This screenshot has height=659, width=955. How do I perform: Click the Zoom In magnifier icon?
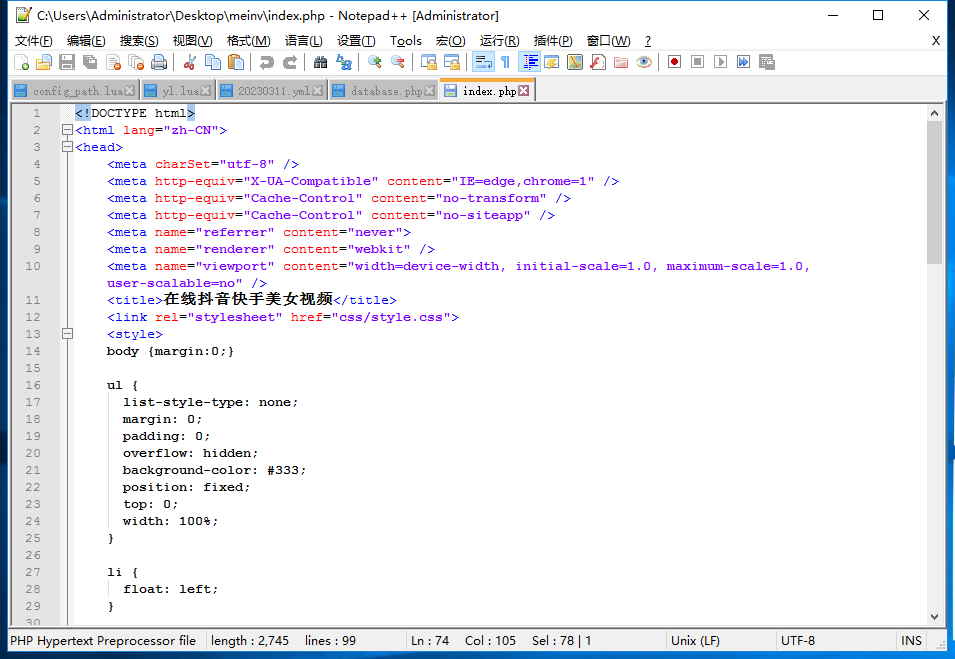[374, 62]
